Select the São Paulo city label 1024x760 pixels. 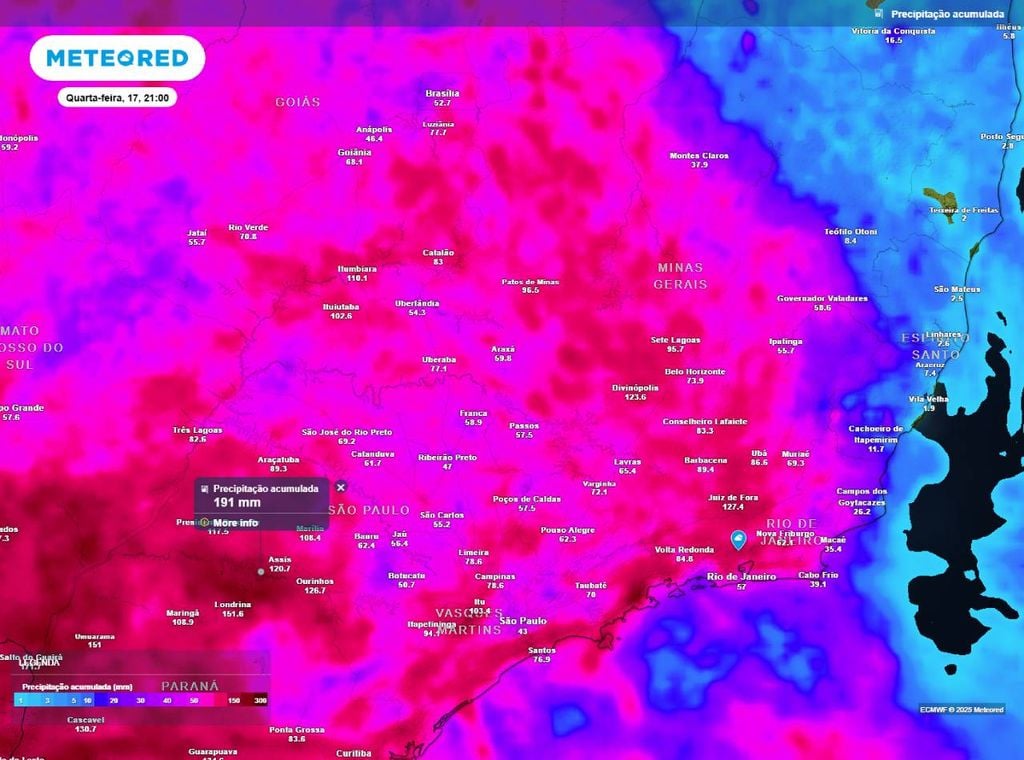[x=521, y=621]
